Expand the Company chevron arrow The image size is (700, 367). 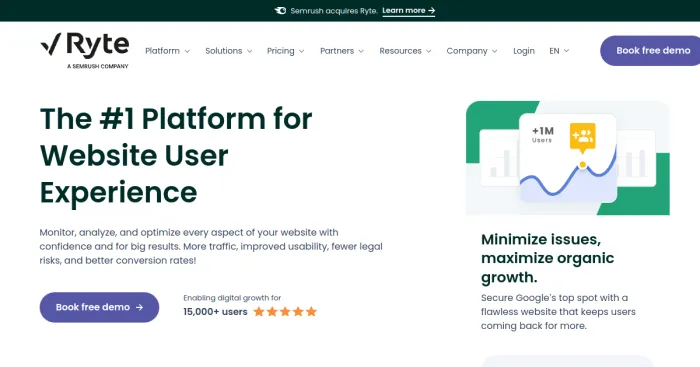tap(495, 51)
